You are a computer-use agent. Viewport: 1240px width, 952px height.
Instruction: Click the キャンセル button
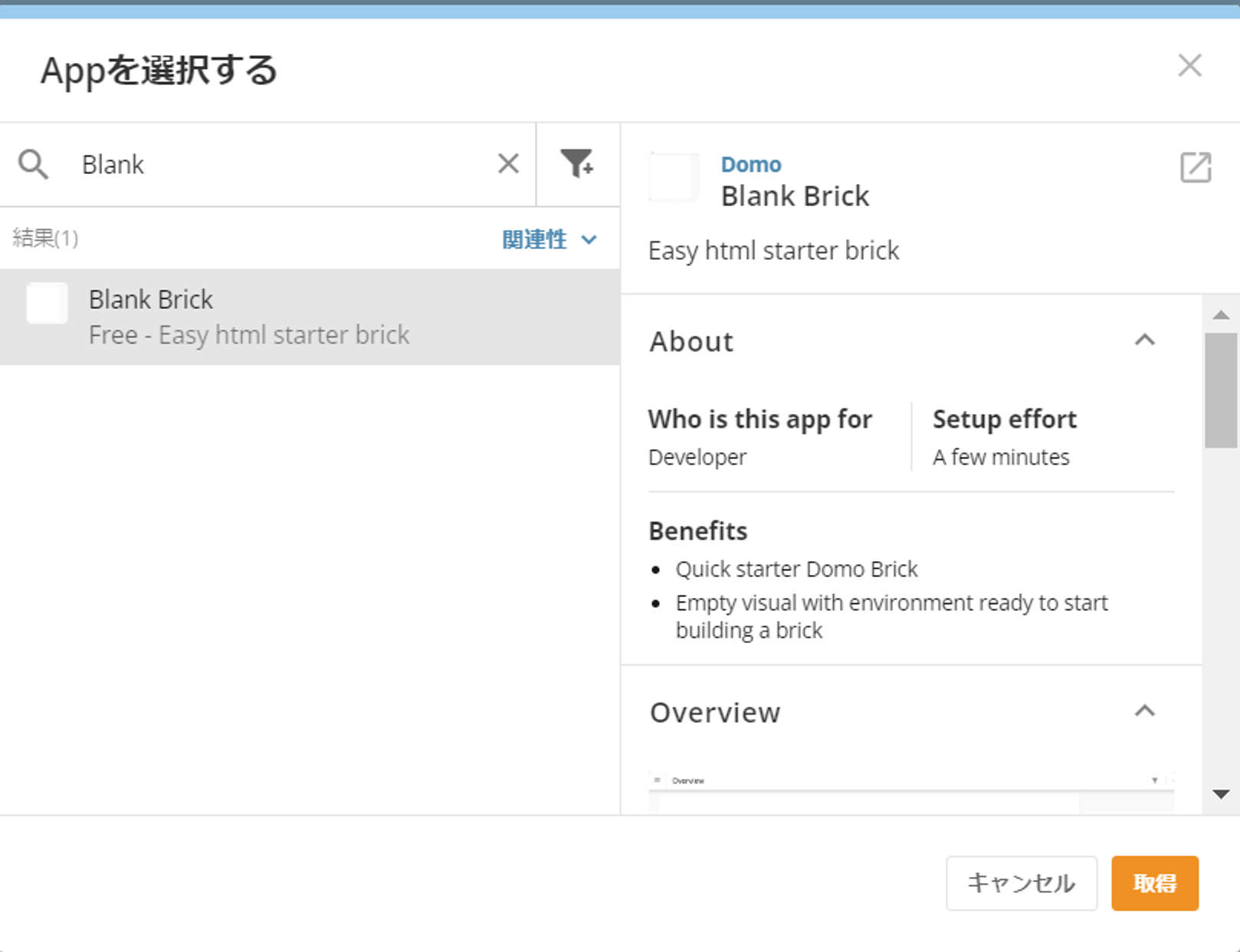1022,883
